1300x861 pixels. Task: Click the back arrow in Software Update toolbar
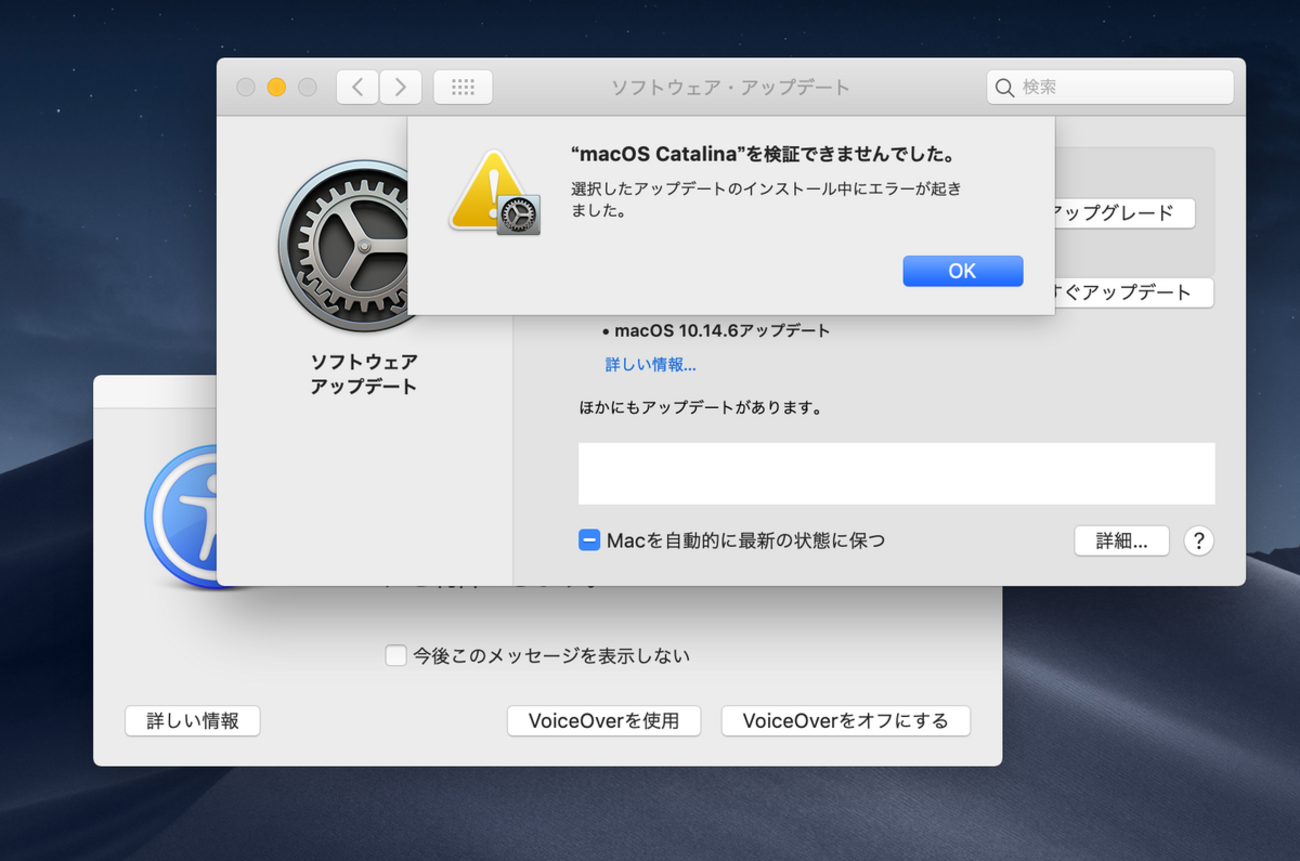pyautogui.click(x=357, y=87)
